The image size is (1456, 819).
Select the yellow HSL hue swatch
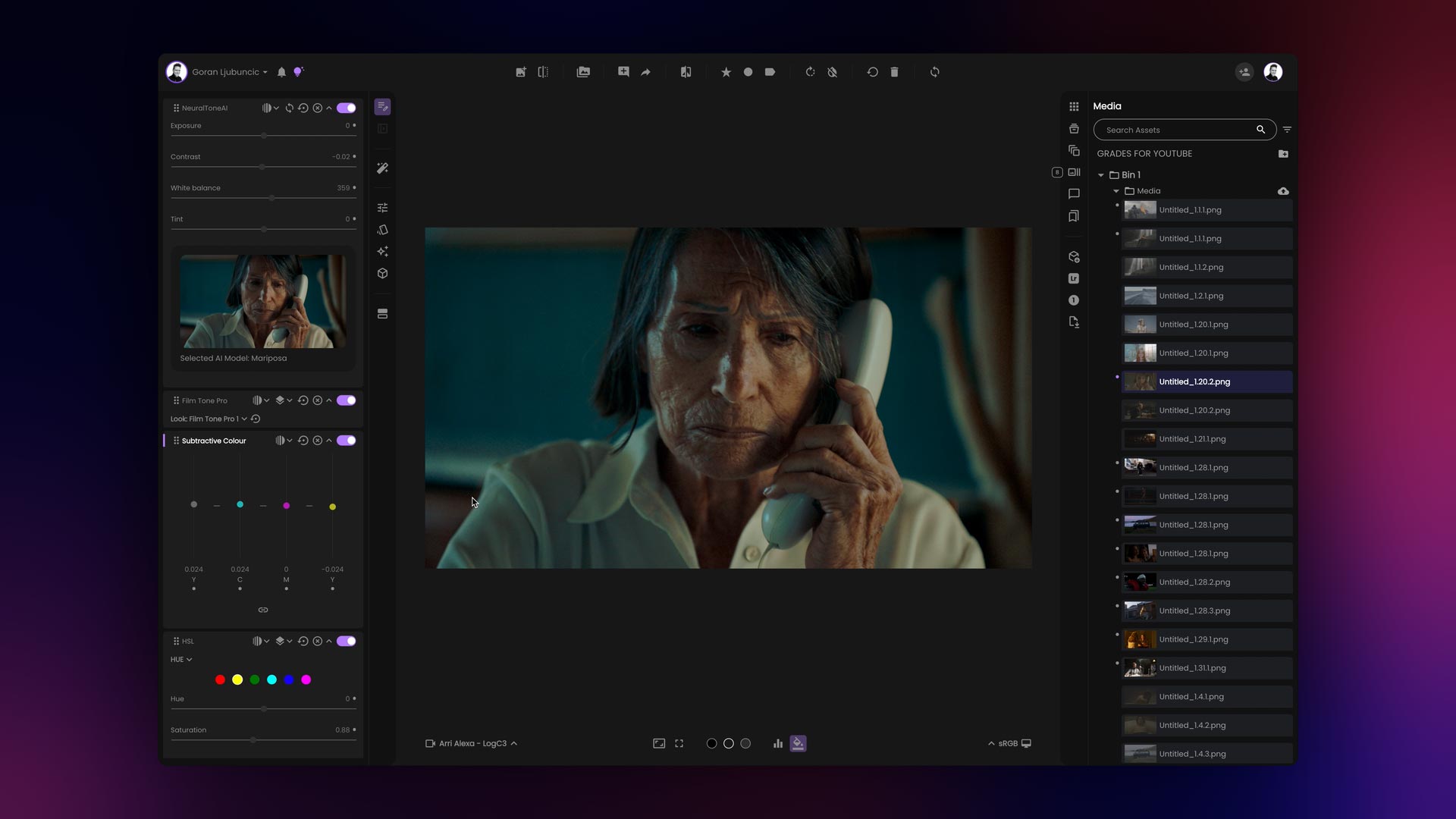237,679
